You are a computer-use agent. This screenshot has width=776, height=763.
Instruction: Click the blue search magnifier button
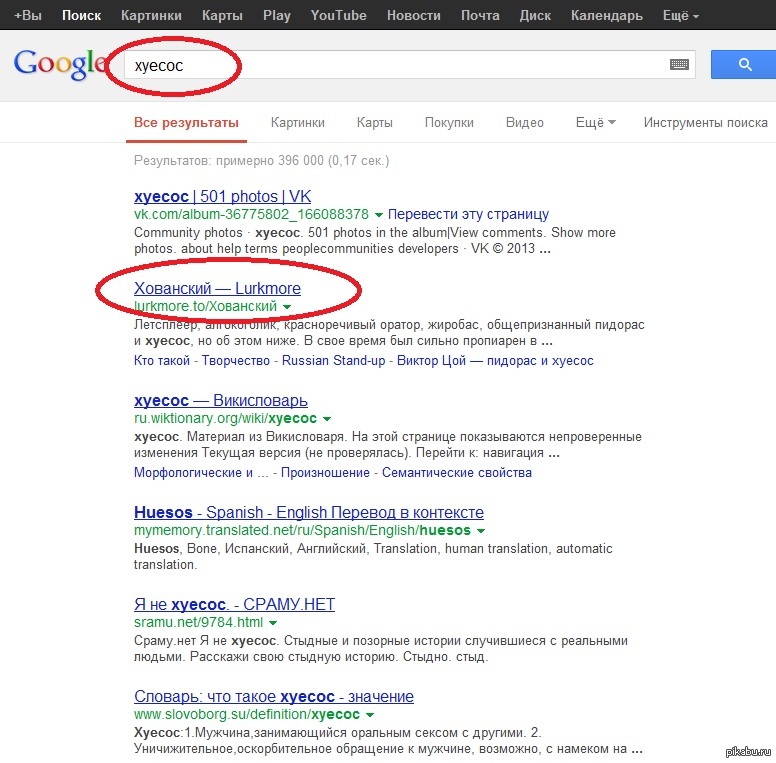pyautogui.click(x=744, y=64)
